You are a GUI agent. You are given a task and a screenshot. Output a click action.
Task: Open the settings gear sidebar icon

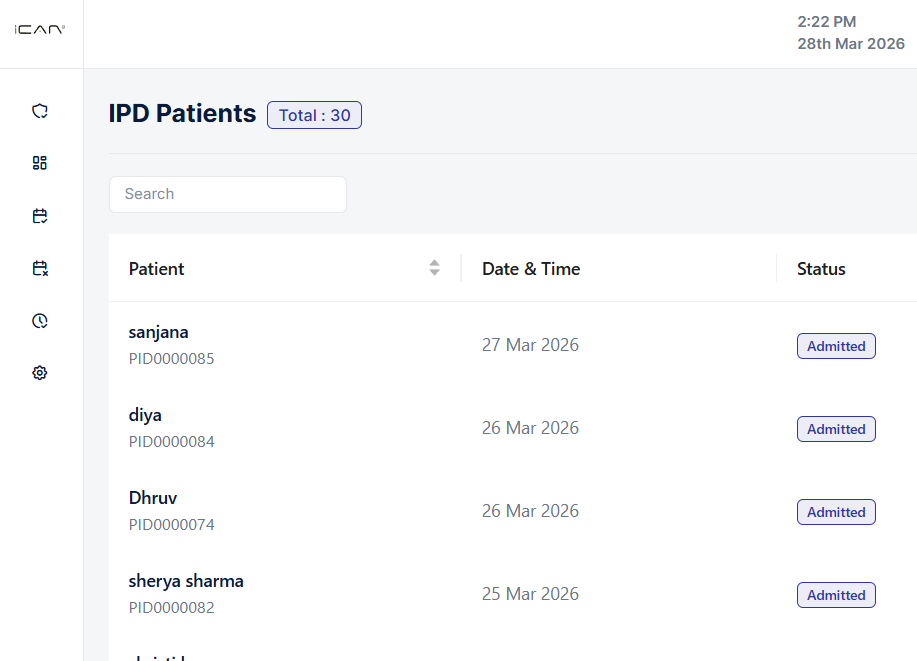(x=40, y=373)
